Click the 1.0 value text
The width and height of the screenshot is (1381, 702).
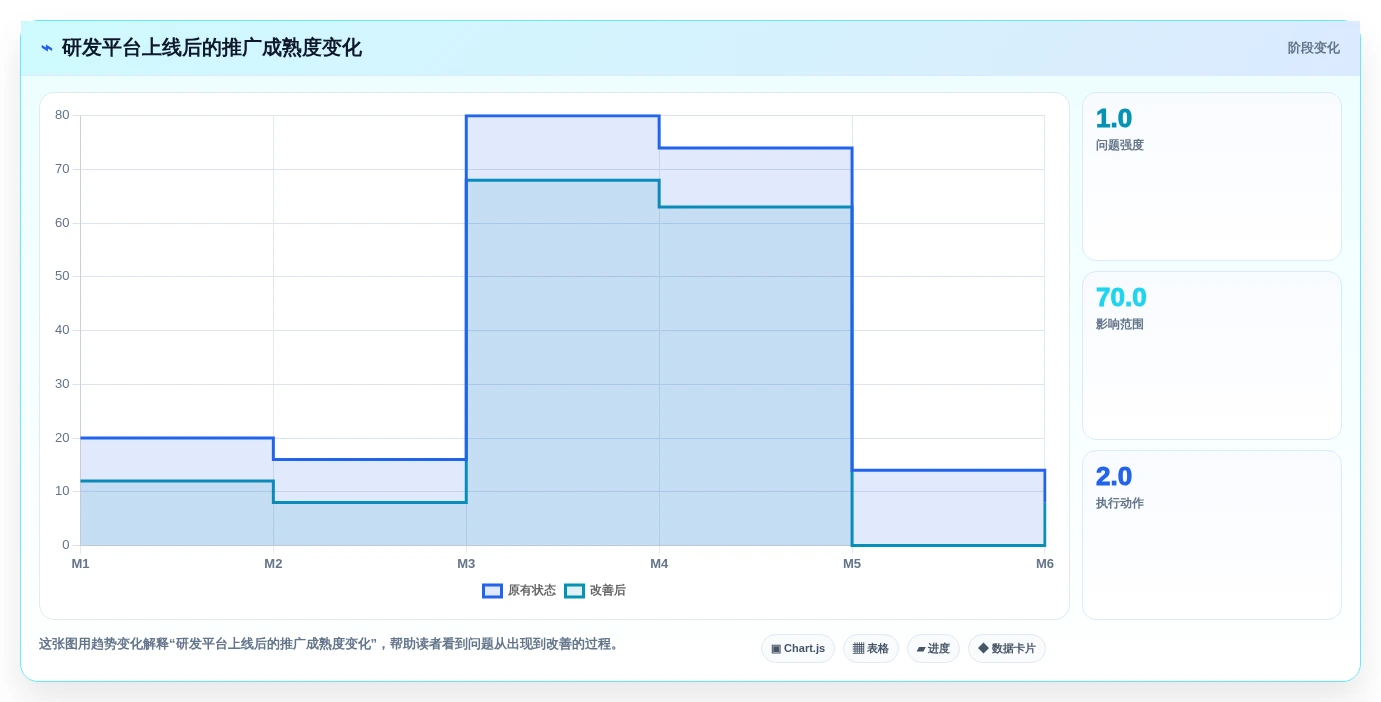click(1114, 119)
